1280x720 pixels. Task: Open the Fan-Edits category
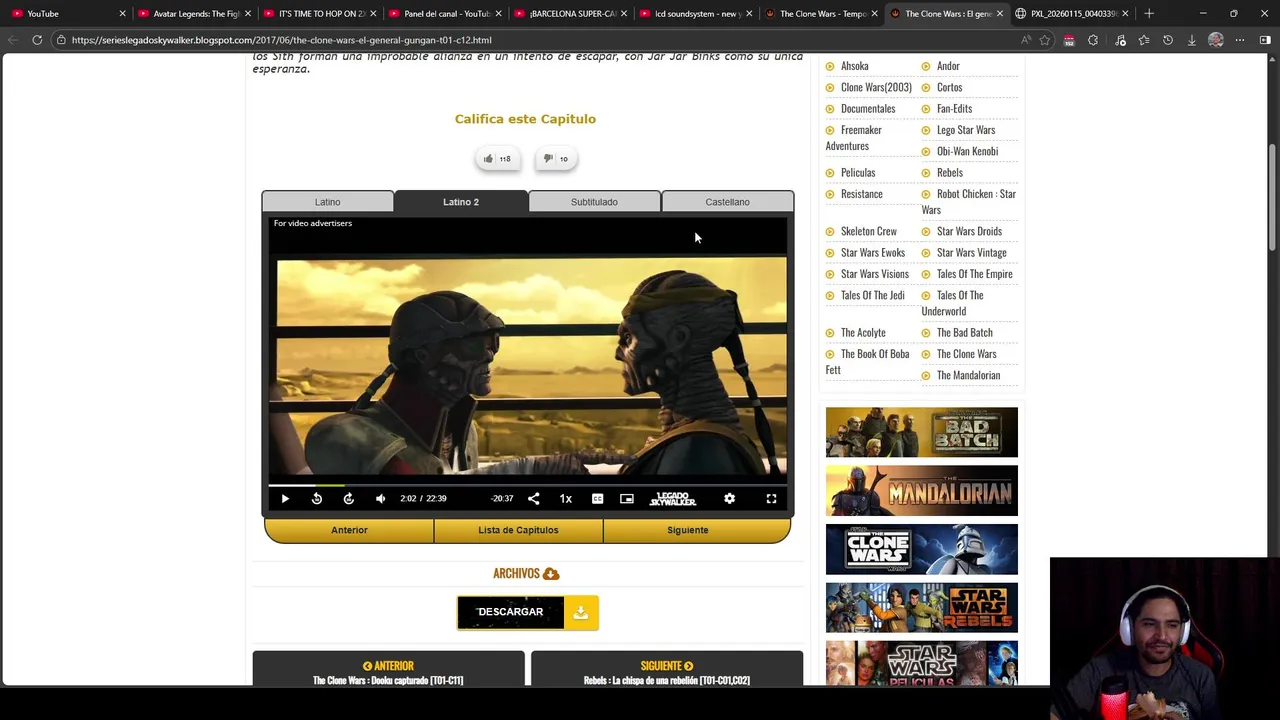[954, 108]
